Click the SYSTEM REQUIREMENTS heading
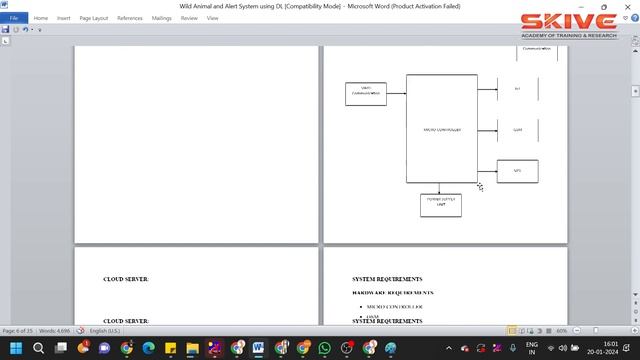The image size is (640, 360). [387, 279]
